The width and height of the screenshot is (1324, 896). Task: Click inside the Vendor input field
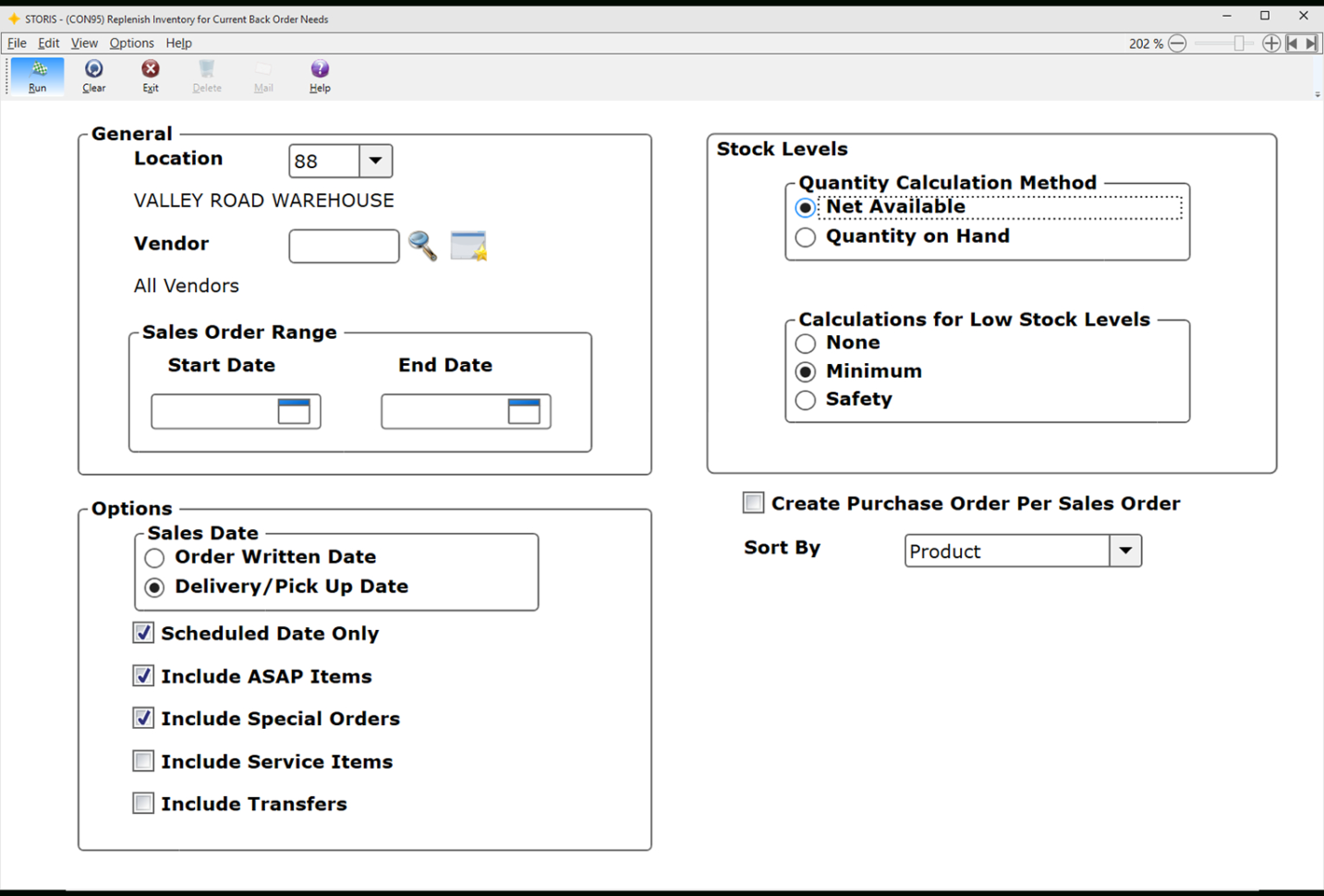[343, 246]
